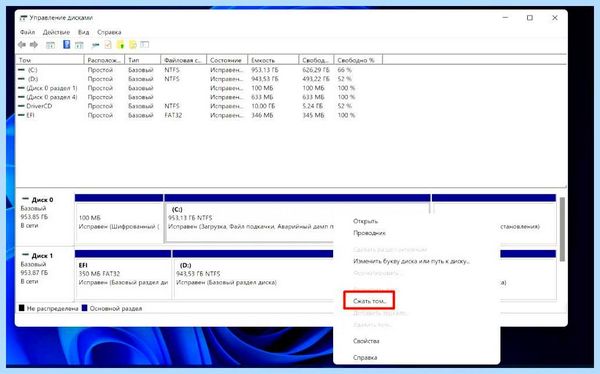The width and height of the screenshot is (600, 374).
Task: Toggle the console tree toolbar icon
Action: (50, 45)
